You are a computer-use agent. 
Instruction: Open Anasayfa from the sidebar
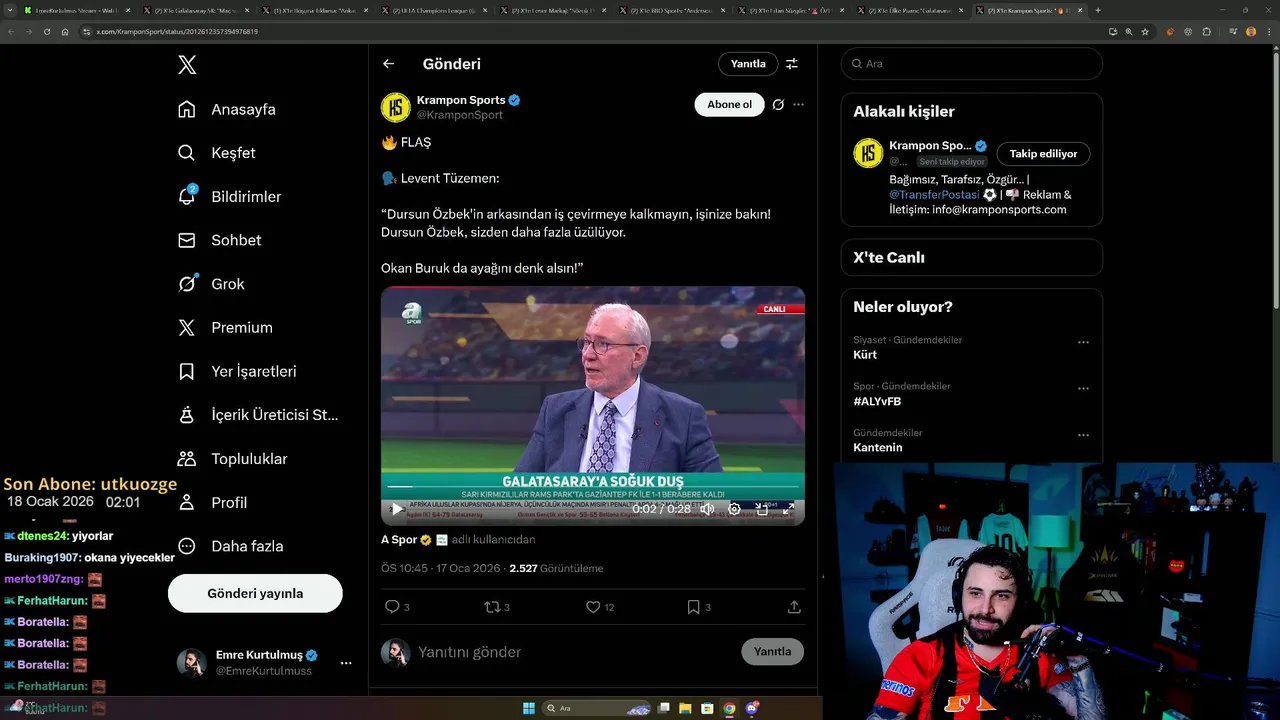[x=227, y=109]
